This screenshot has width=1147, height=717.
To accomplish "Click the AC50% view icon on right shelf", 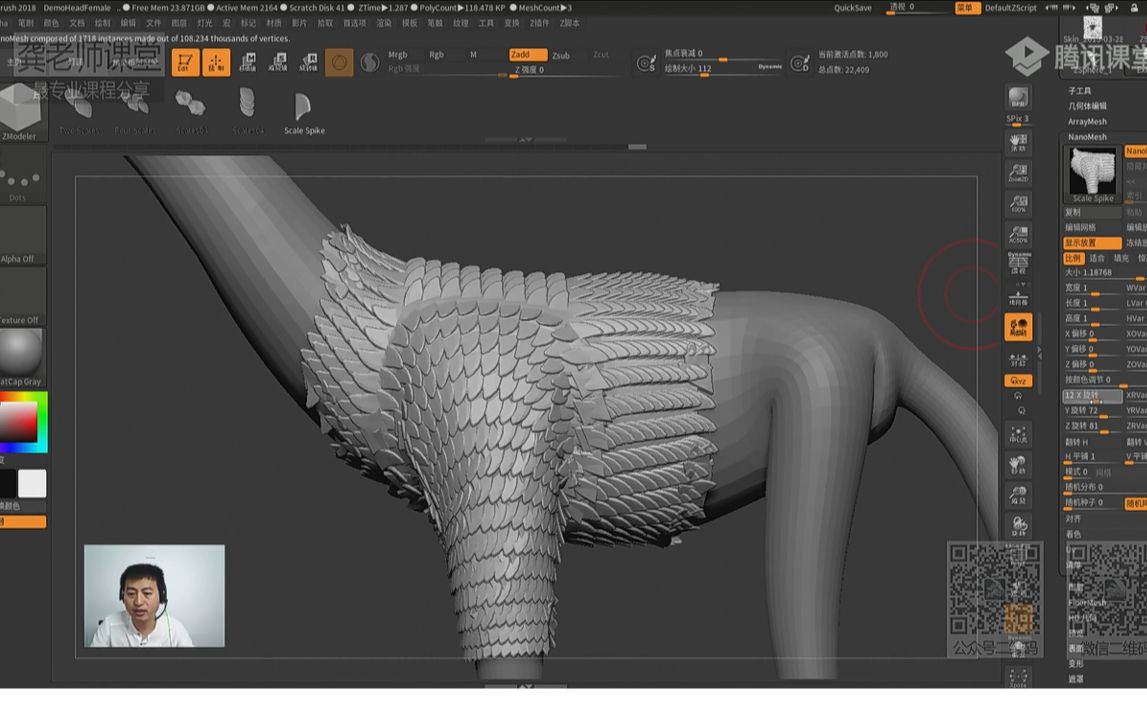I will pyautogui.click(x=1018, y=234).
